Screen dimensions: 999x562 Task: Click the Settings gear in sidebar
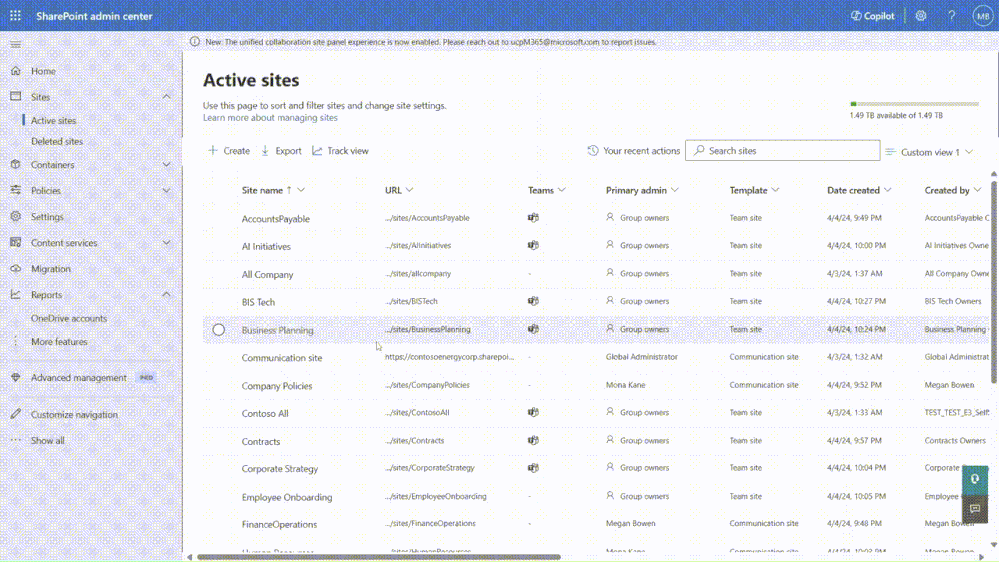[16, 217]
